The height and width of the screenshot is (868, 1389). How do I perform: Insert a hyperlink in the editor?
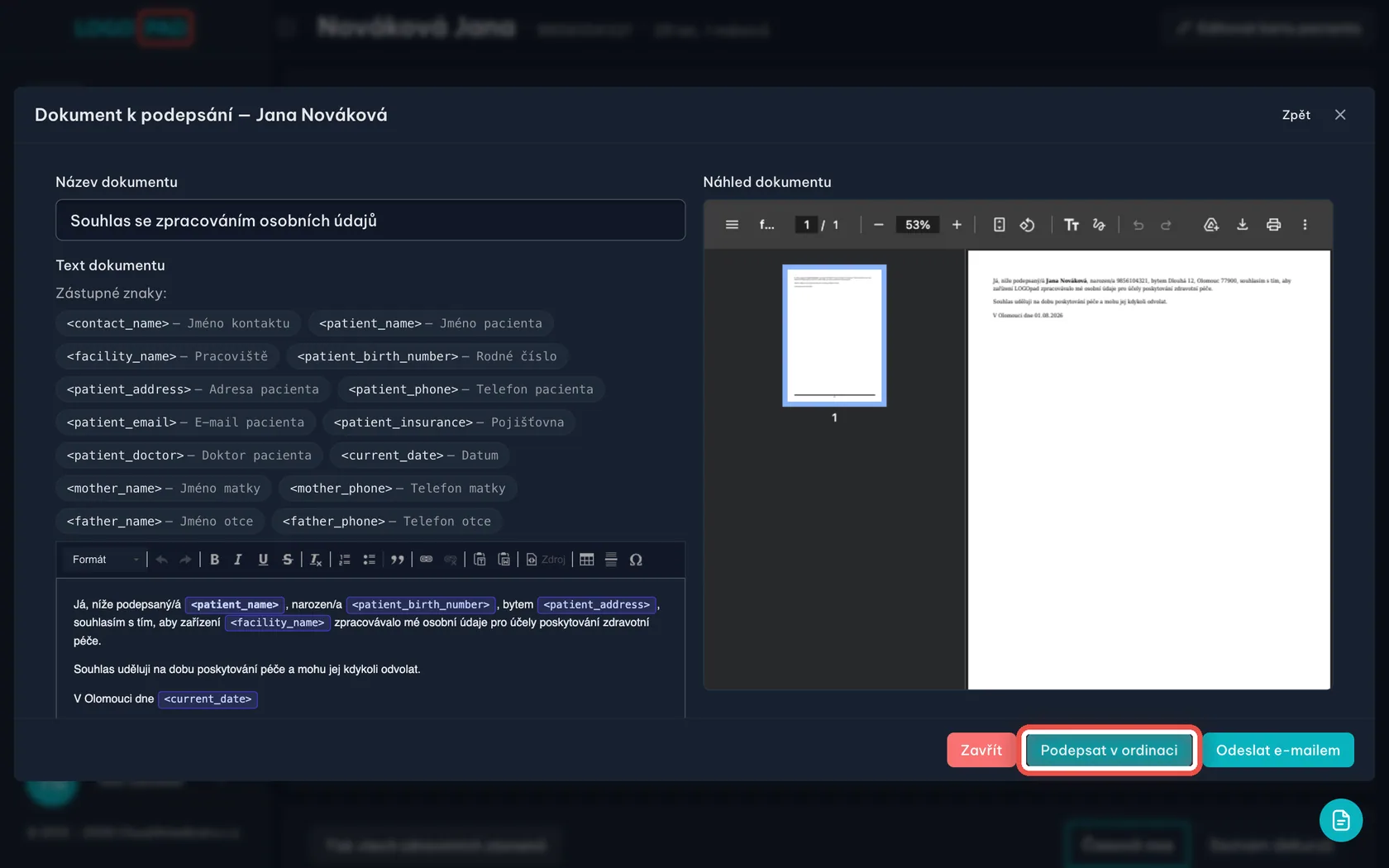[x=427, y=560]
